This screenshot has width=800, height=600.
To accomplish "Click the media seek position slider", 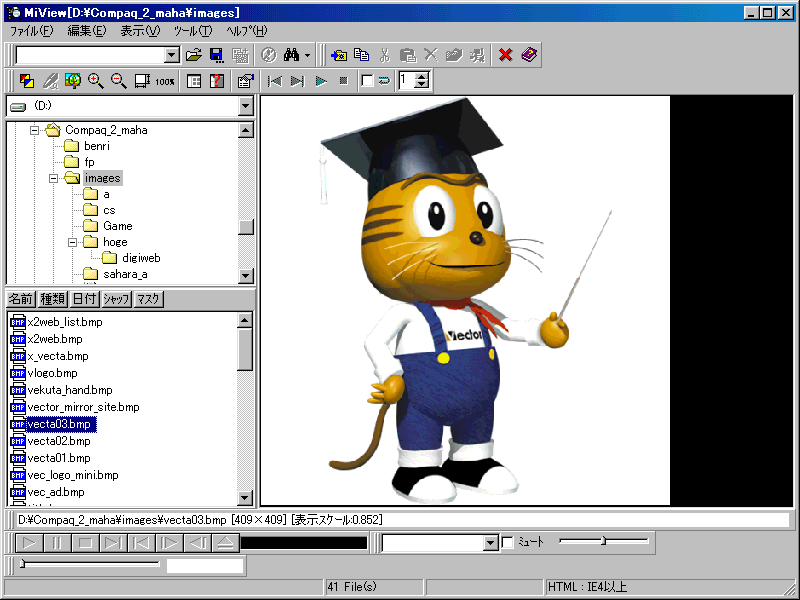I will point(90,564).
